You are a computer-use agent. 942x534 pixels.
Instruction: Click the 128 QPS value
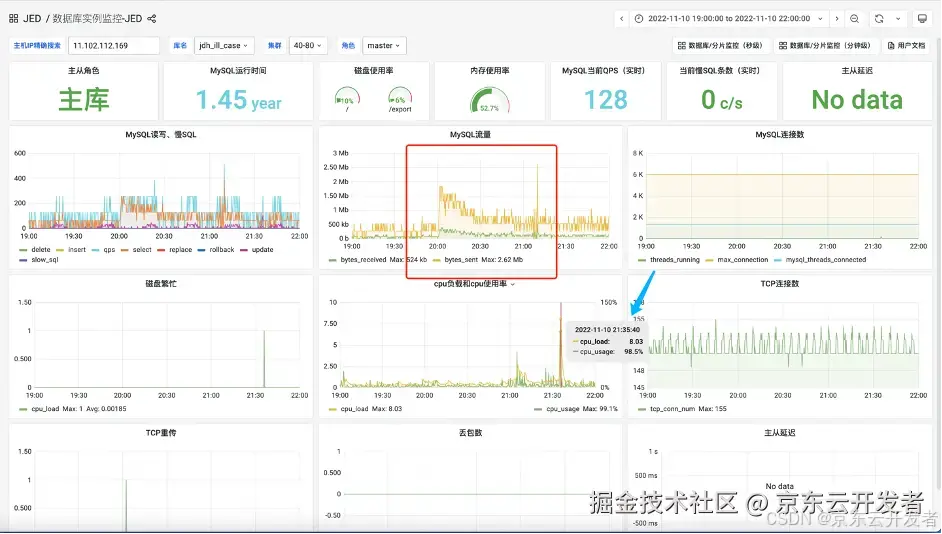[606, 100]
